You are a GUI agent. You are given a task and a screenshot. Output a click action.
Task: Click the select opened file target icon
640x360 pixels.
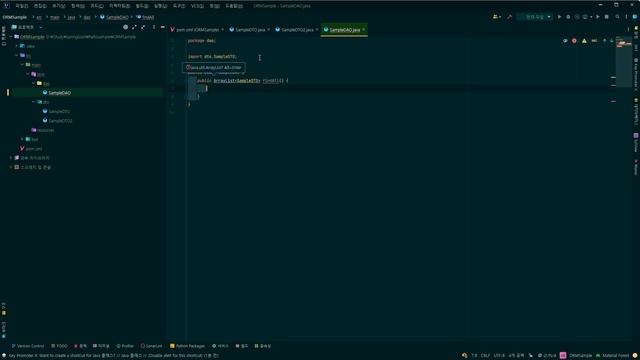(125, 27)
